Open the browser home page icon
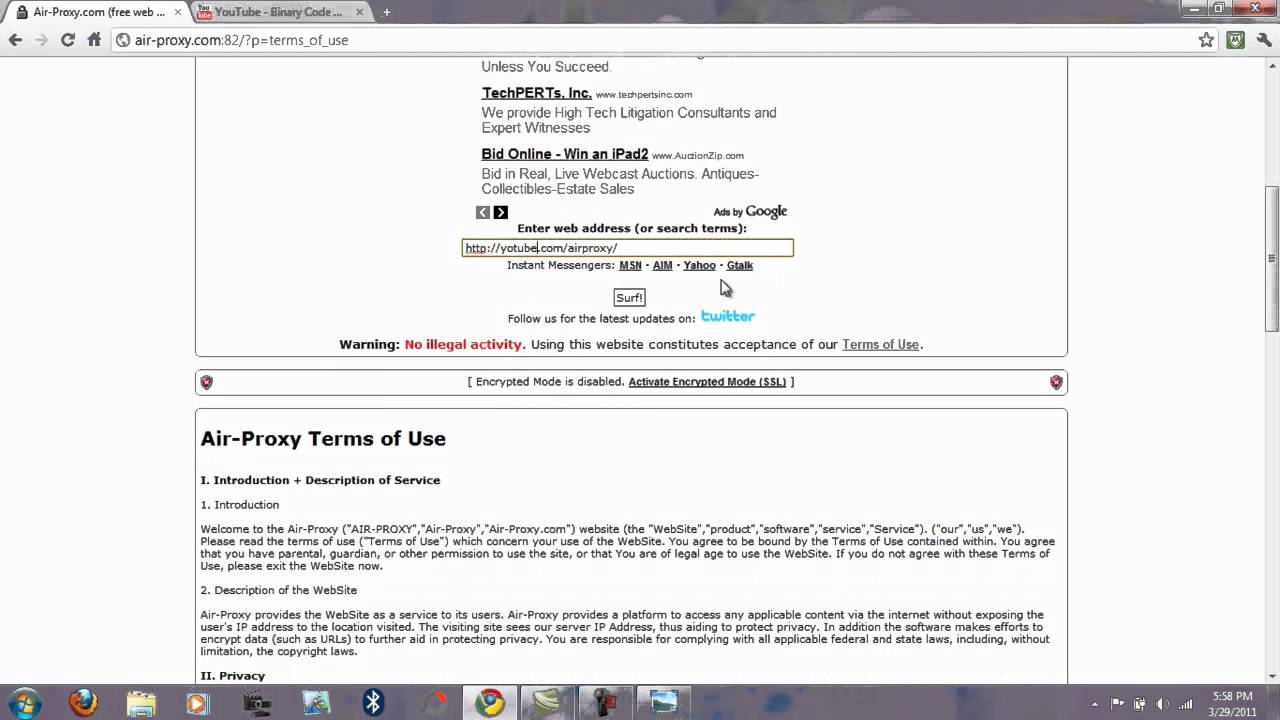The image size is (1280, 720). [94, 40]
